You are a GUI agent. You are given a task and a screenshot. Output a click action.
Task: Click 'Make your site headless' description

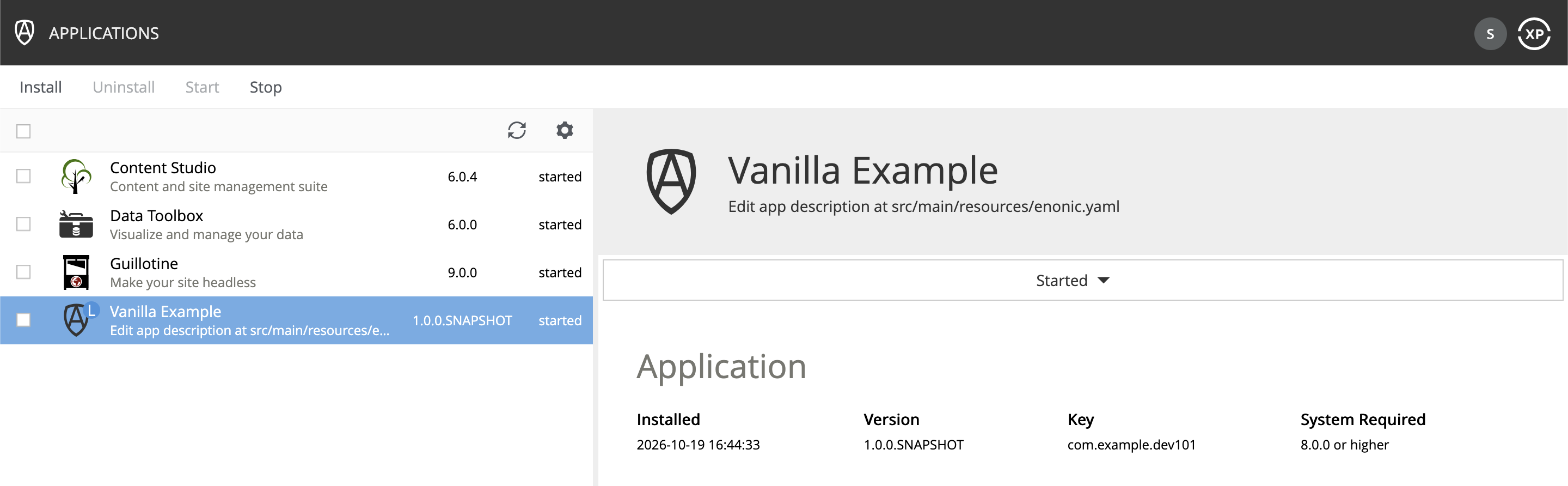click(182, 282)
